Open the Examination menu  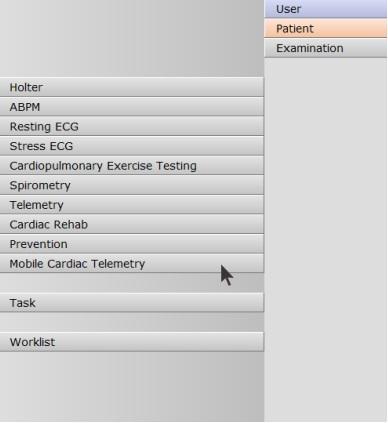pos(326,48)
